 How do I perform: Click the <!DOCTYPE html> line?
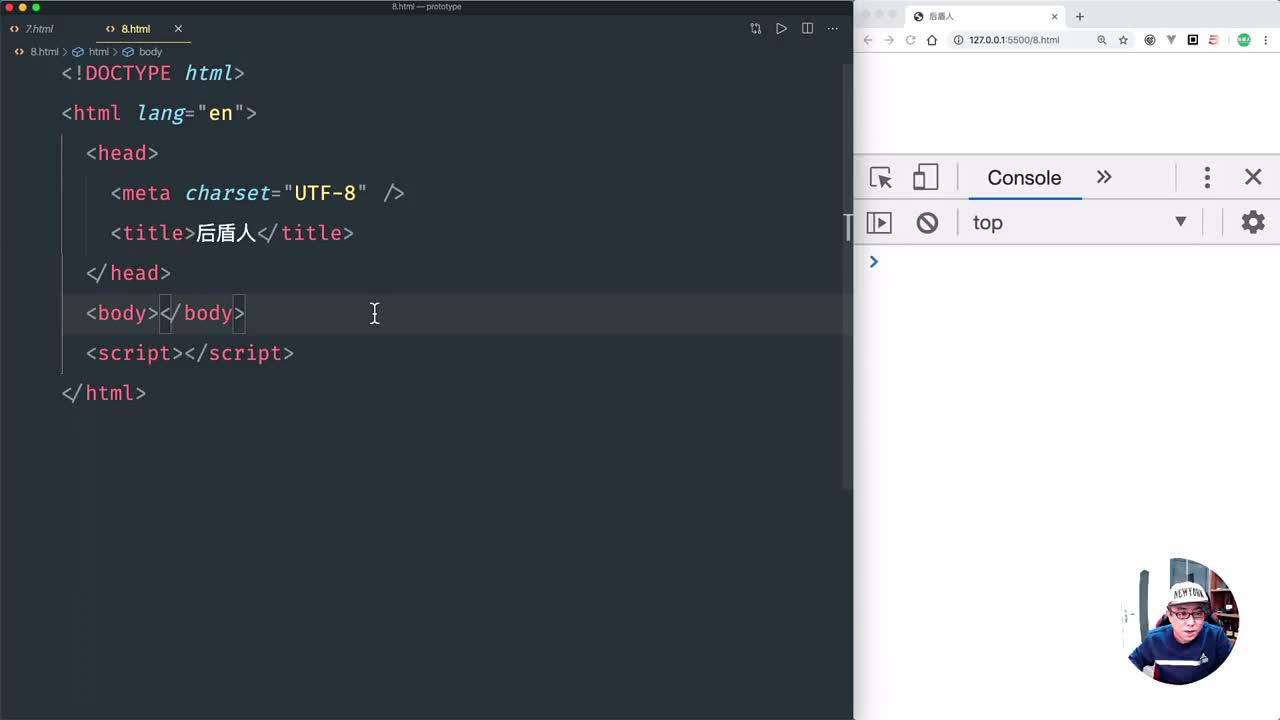click(153, 73)
